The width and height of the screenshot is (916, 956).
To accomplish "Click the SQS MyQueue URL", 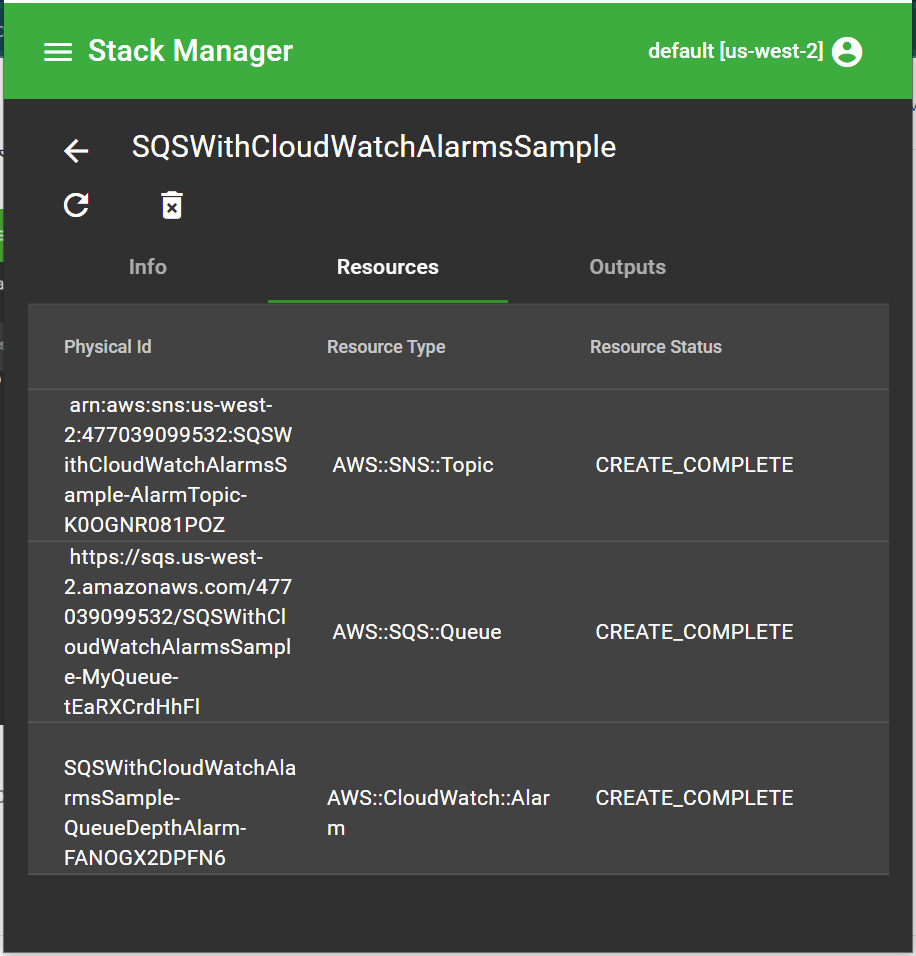I will point(178,631).
